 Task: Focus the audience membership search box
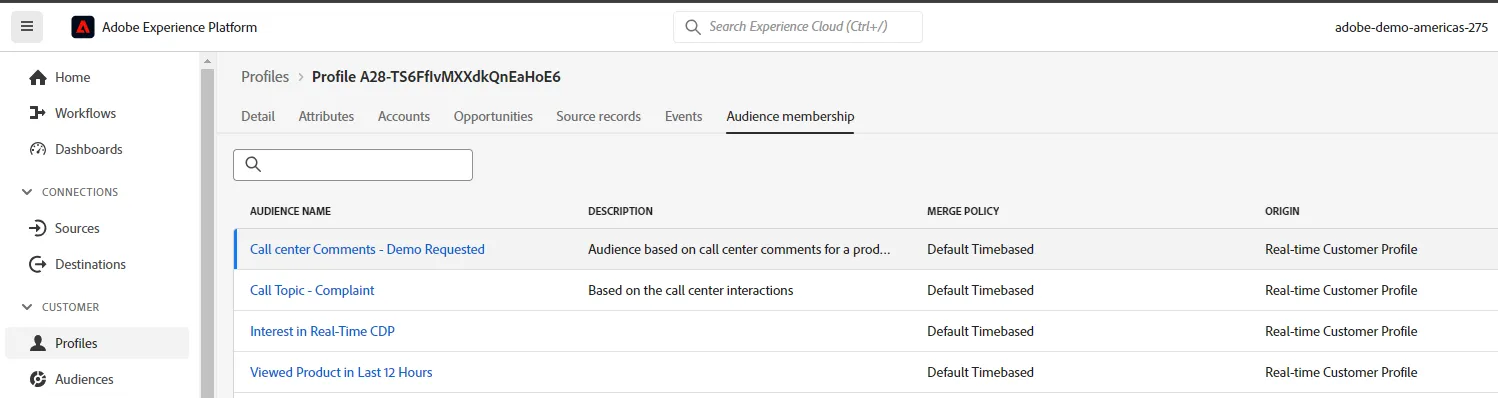353,165
